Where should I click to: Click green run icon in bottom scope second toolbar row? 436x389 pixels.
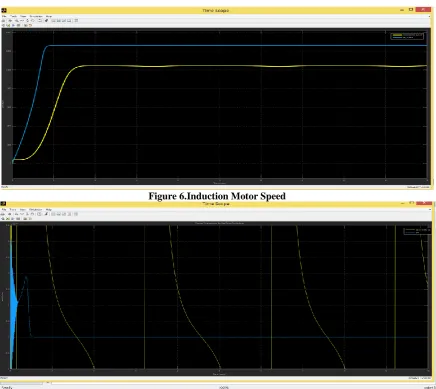(x=8, y=219)
